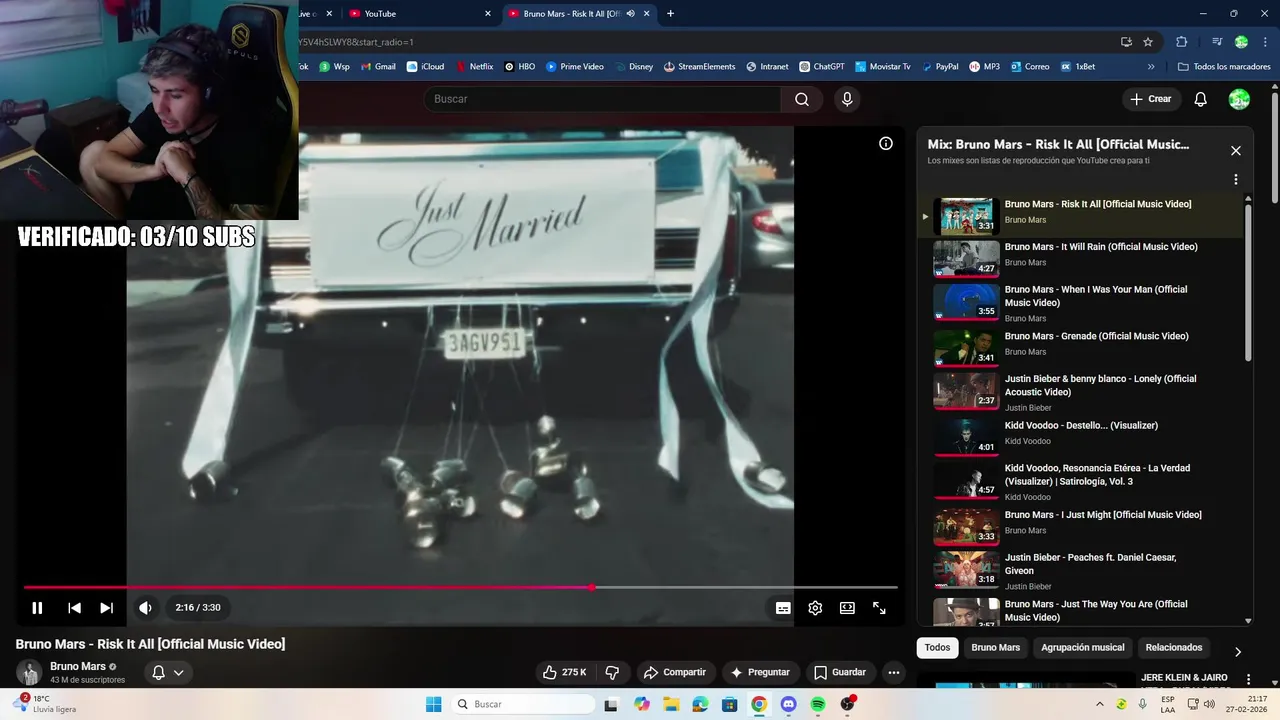Pause the video with the pause button
Screen dimensions: 1280x720
(37, 608)
